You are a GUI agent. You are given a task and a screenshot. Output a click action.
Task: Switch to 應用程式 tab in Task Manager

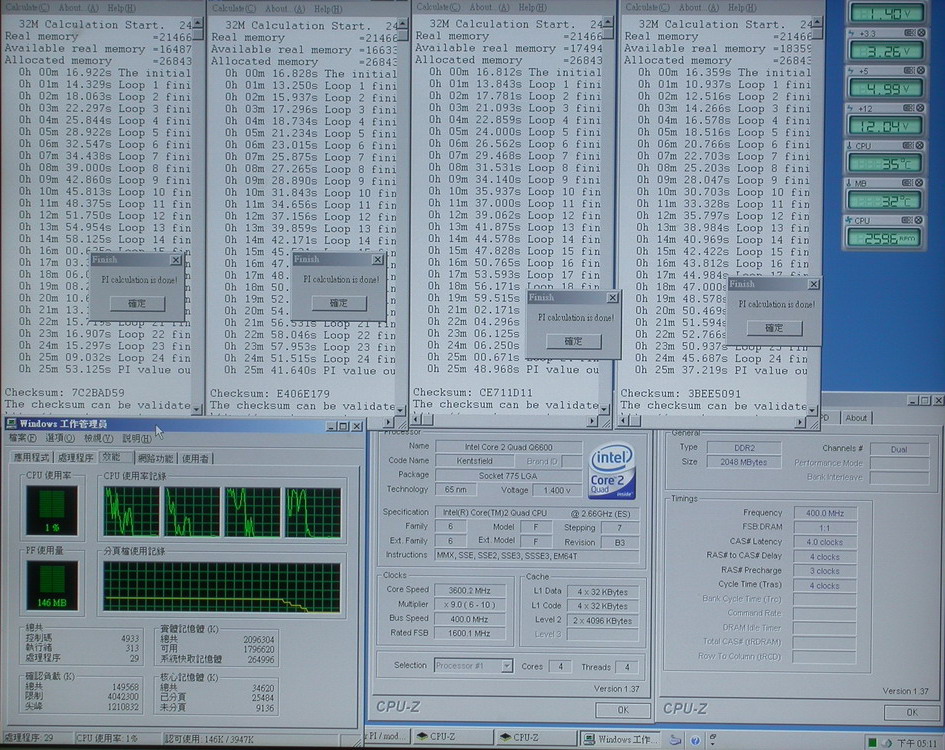pyautogui.click(x=33, y=458)
